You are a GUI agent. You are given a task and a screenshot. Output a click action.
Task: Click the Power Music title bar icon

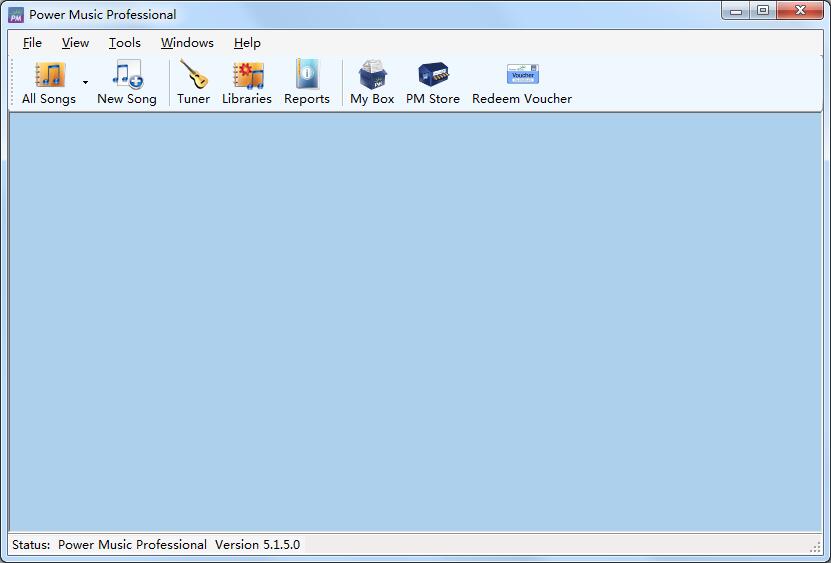(x=16, y=14)
